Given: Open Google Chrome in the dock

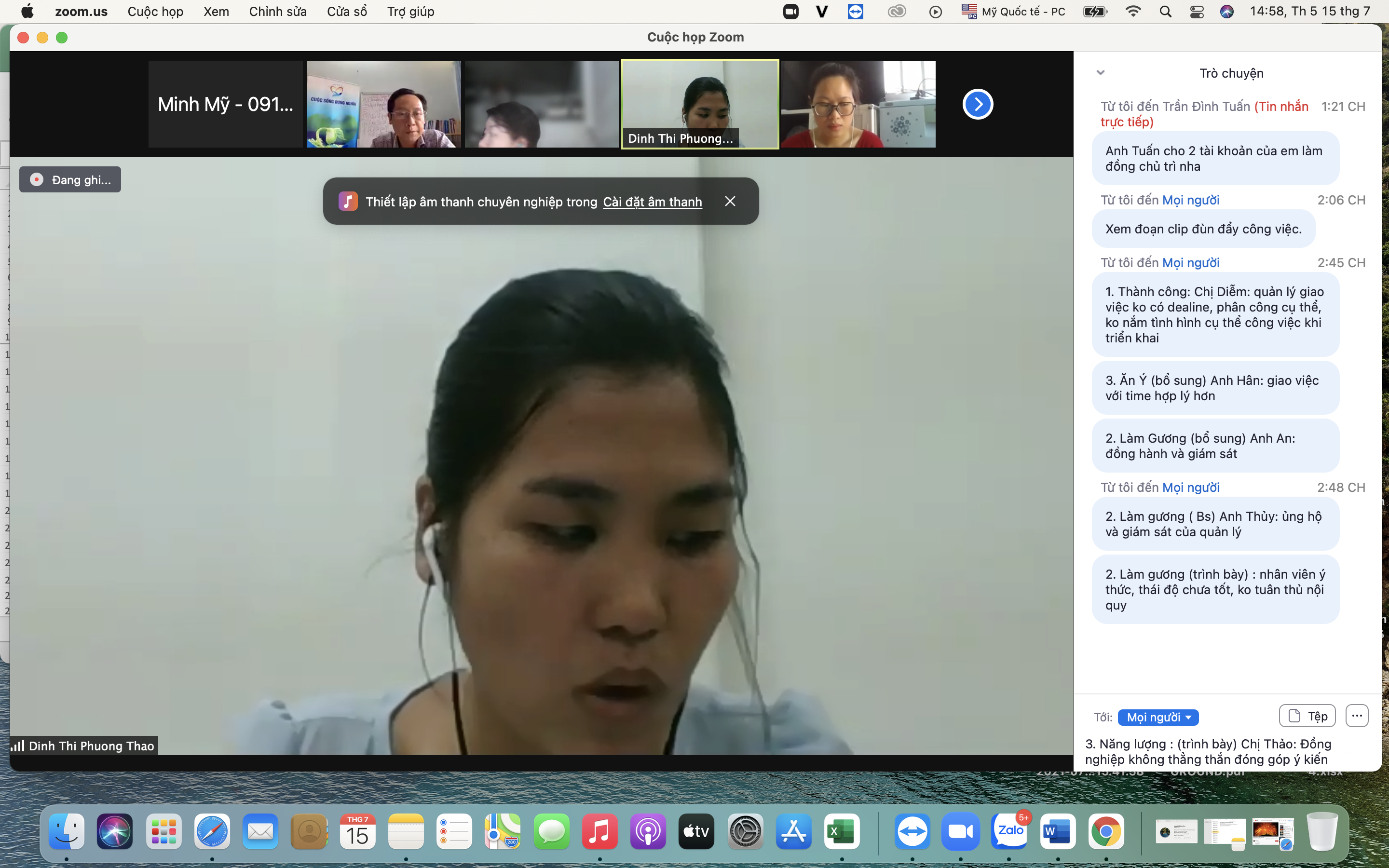Looking at the screenshot, I should [x=1106, y=831].
